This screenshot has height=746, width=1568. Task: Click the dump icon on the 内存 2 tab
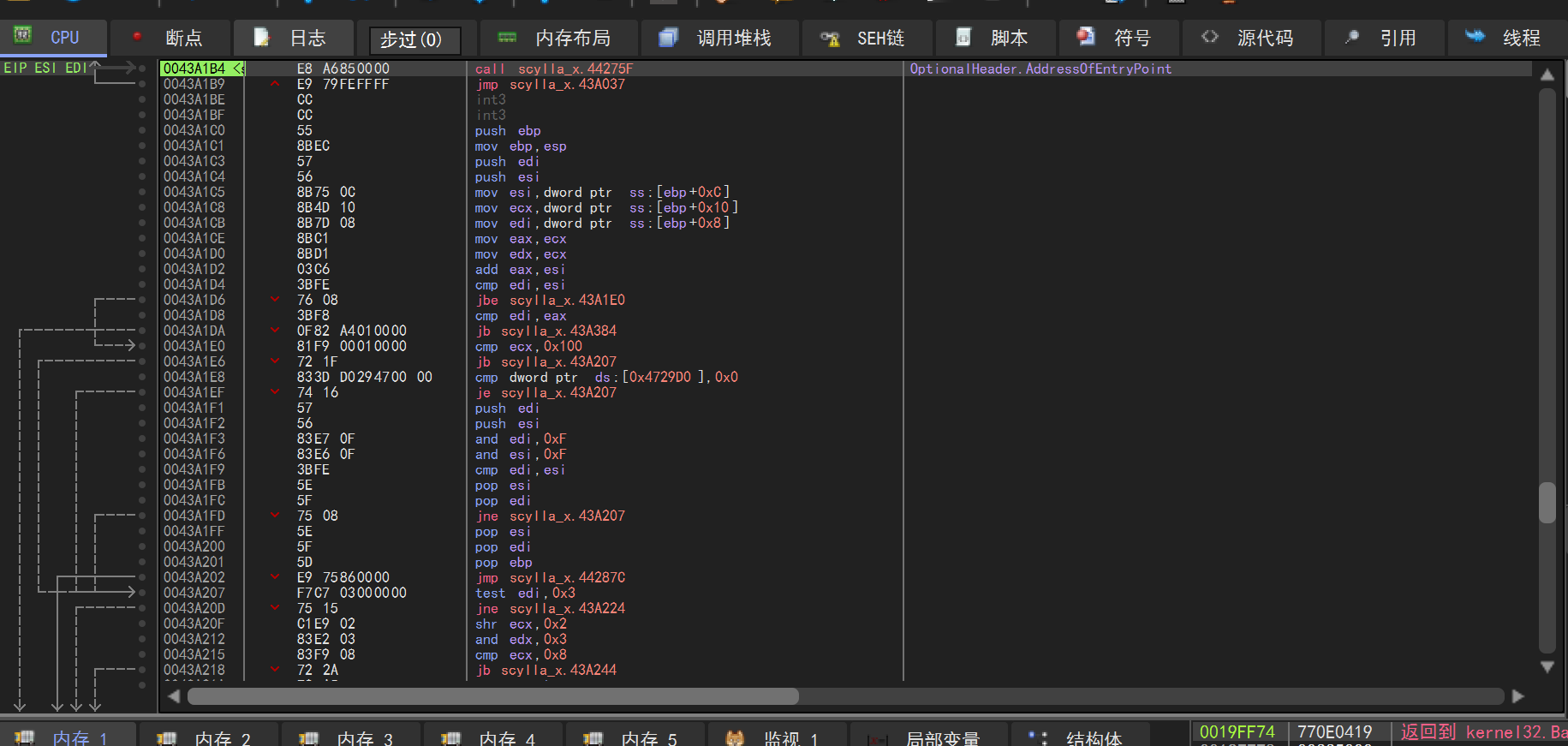167,737
